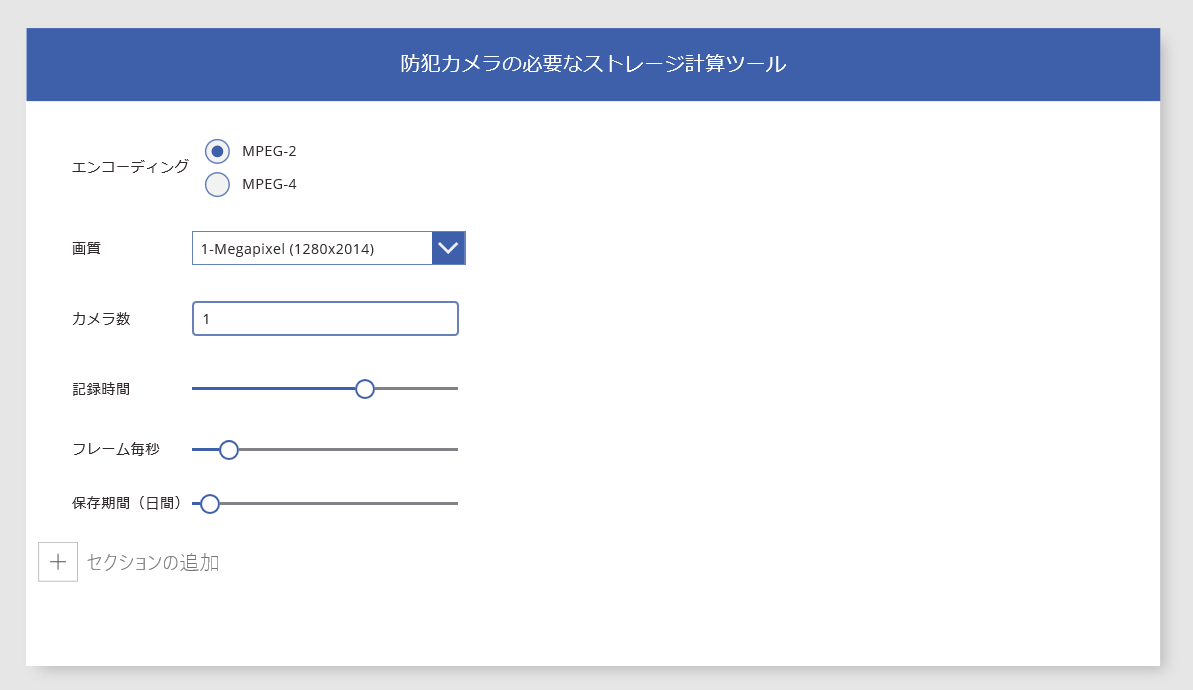Viewport: 1193px width, 690px height.
Task: Click the plus icon to add a section
Action: coord(58,561)
